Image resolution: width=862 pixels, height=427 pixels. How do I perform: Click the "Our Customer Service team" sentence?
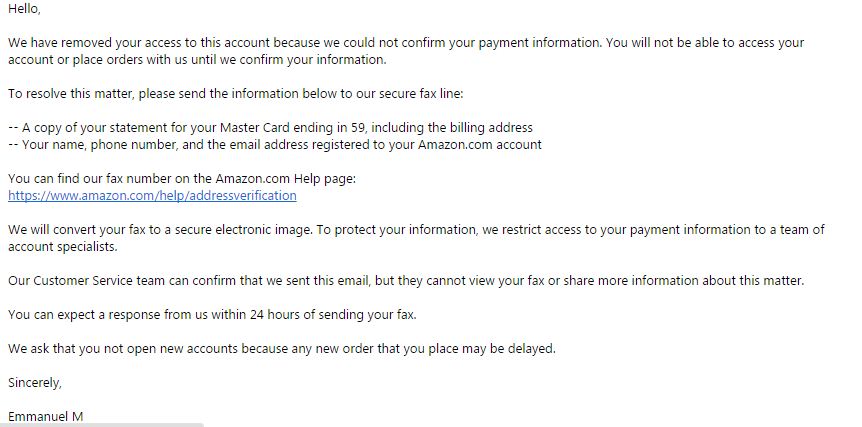coord(405,280)
